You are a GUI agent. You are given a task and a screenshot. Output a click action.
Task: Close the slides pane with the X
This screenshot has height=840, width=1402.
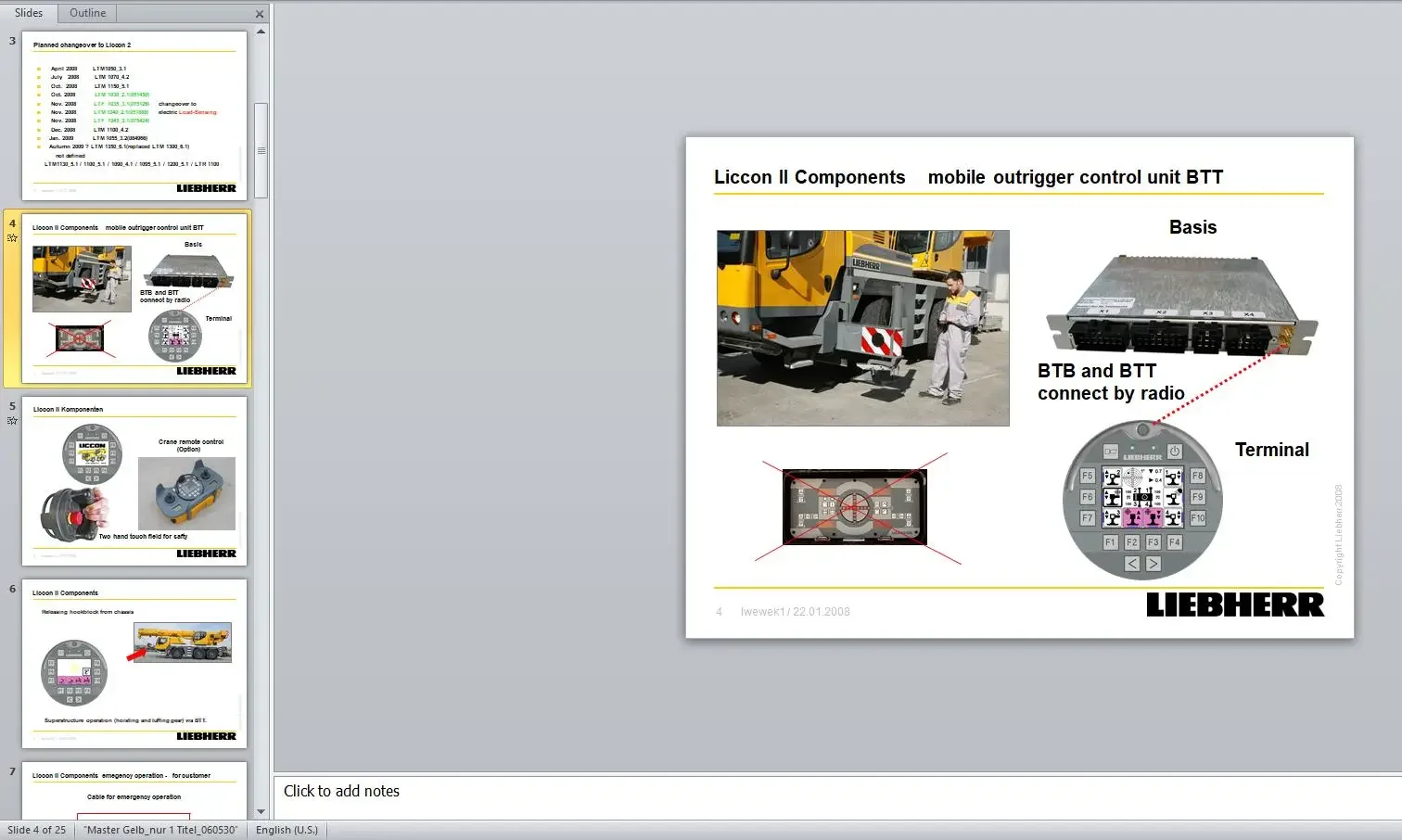tap(260, 14)
